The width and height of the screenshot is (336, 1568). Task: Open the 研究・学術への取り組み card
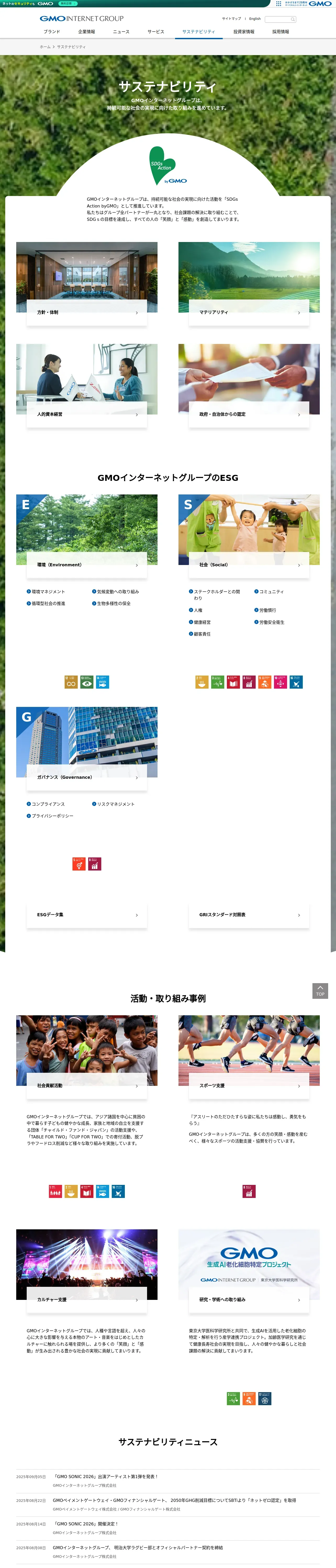[249, 1300]
